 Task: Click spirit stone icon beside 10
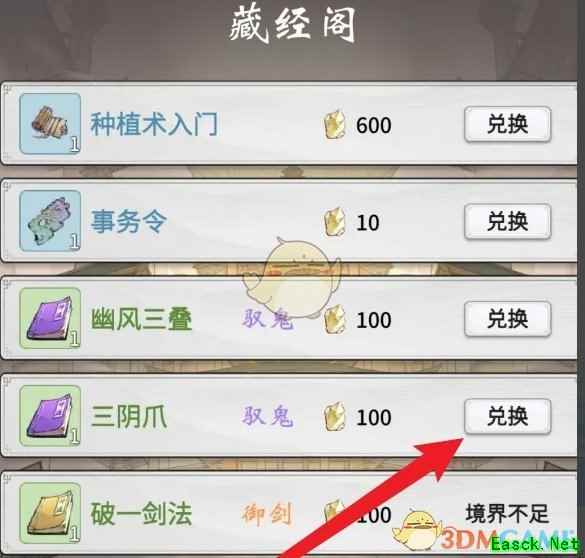(x=334, y=222)
